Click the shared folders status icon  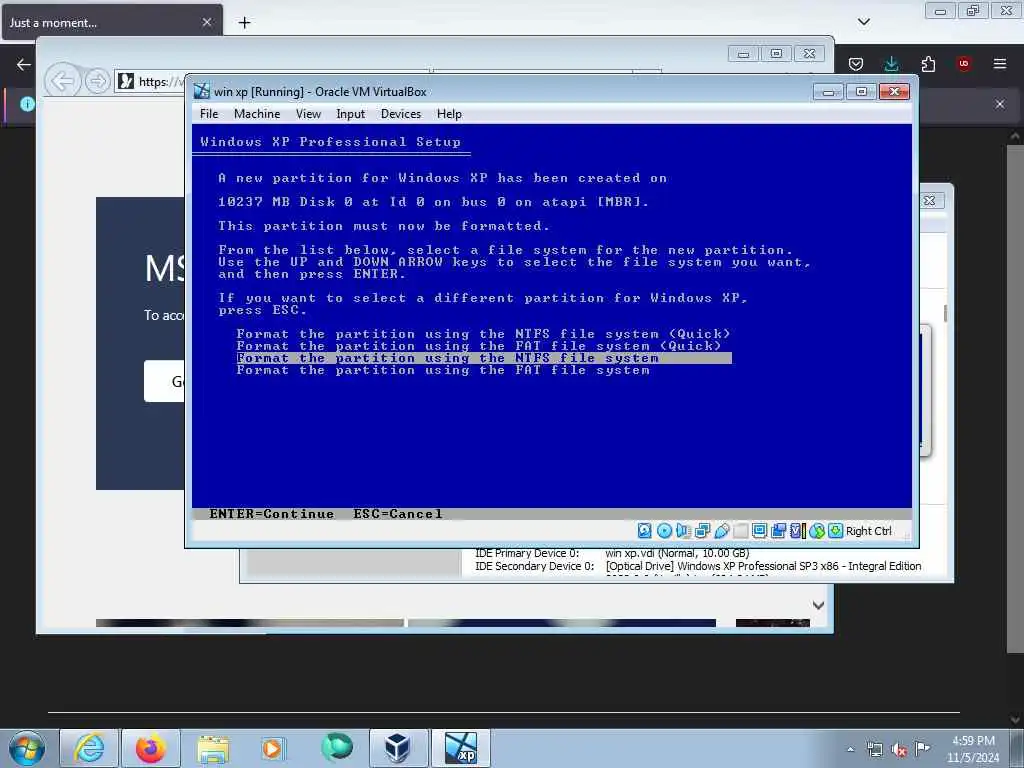(x=740, y=531)
